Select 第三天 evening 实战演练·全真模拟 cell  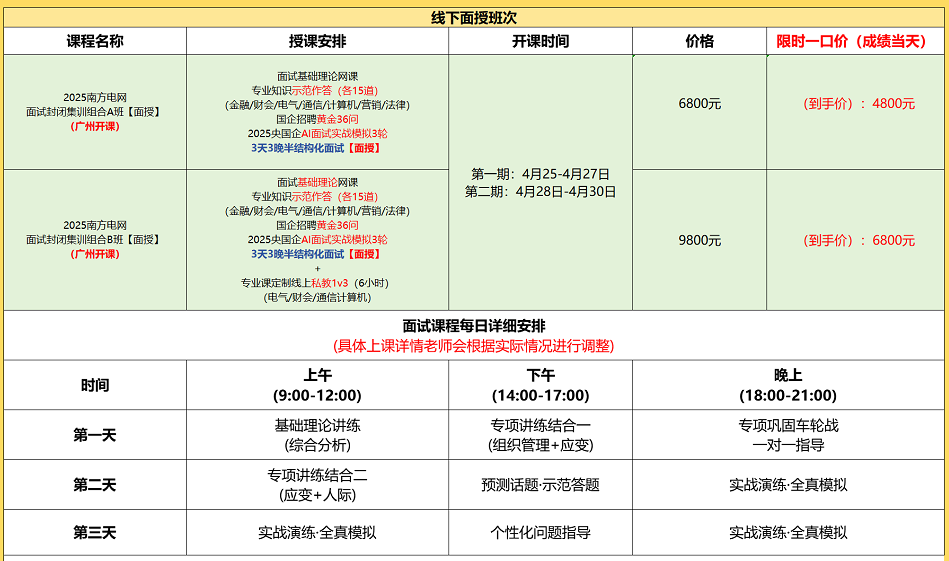point(788,532)
